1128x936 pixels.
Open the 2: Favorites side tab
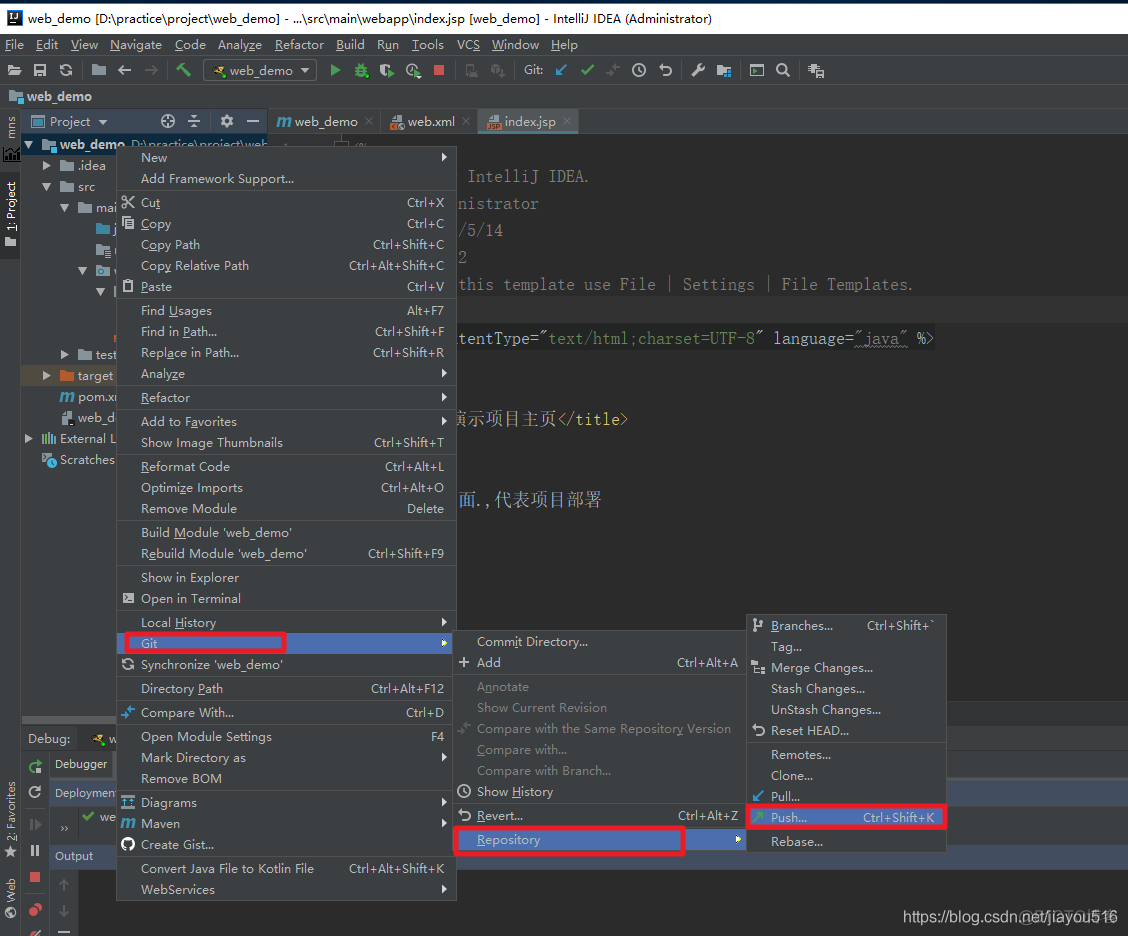pos(10,819)
